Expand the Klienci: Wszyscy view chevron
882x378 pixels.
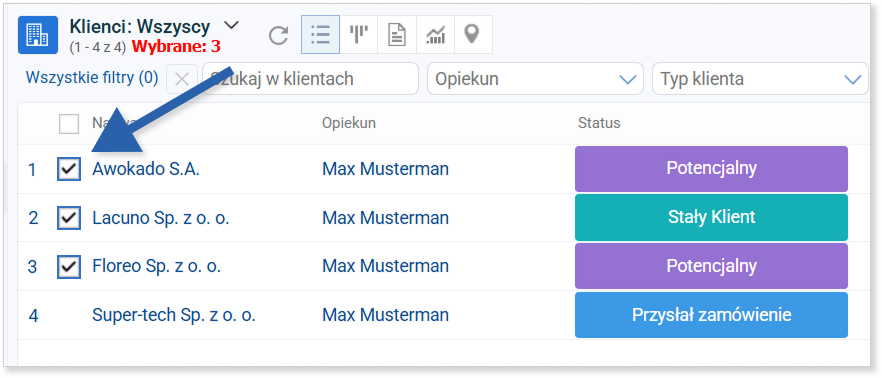231,26
